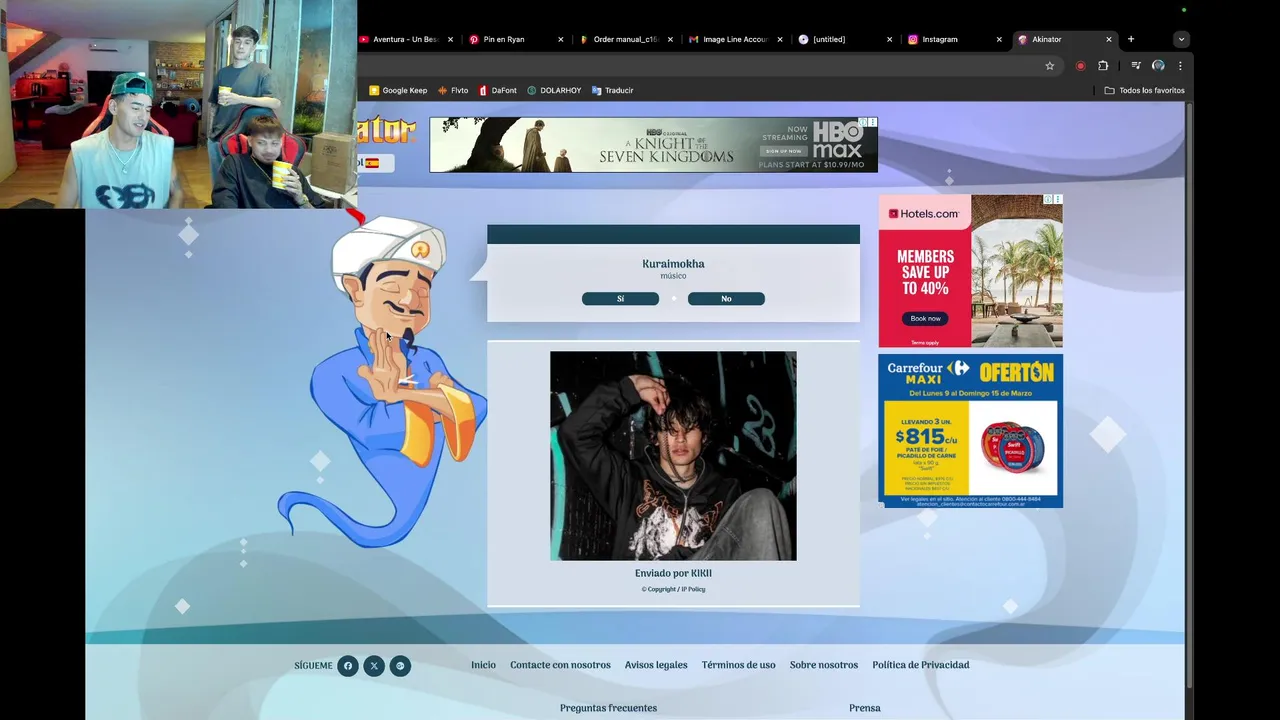
Task: Open the Flvto bookmark
Action: tap(453, 90)
